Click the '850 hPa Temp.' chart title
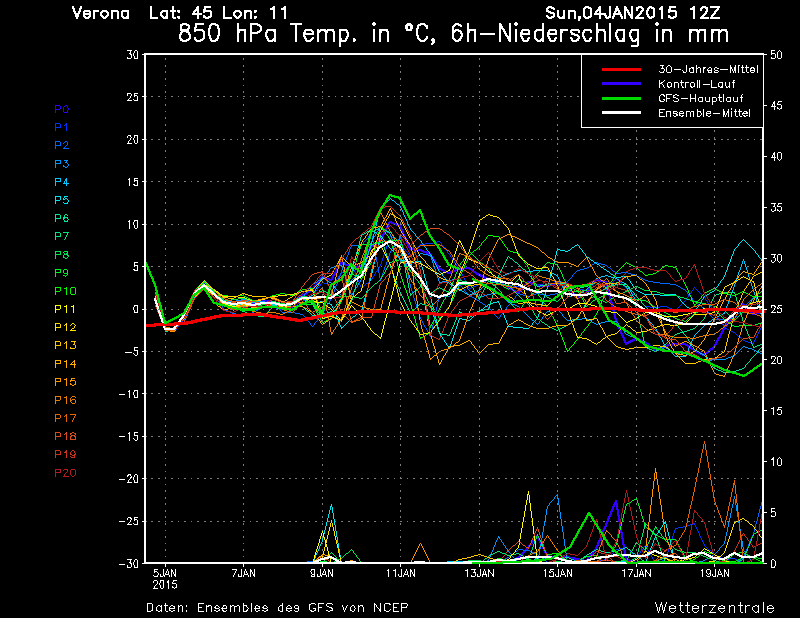Viewport: 800px width, 618px height. [x=267, y=35]
